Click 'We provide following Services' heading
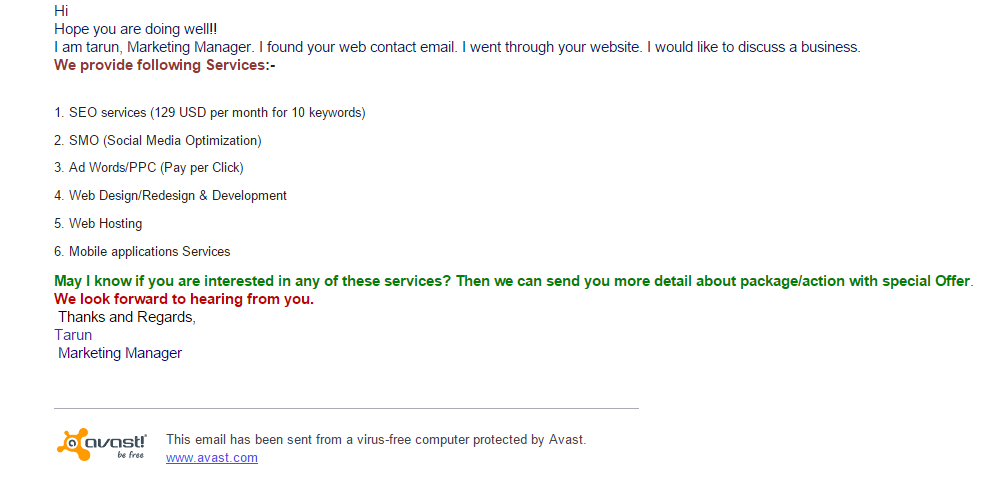 (165, 65)
